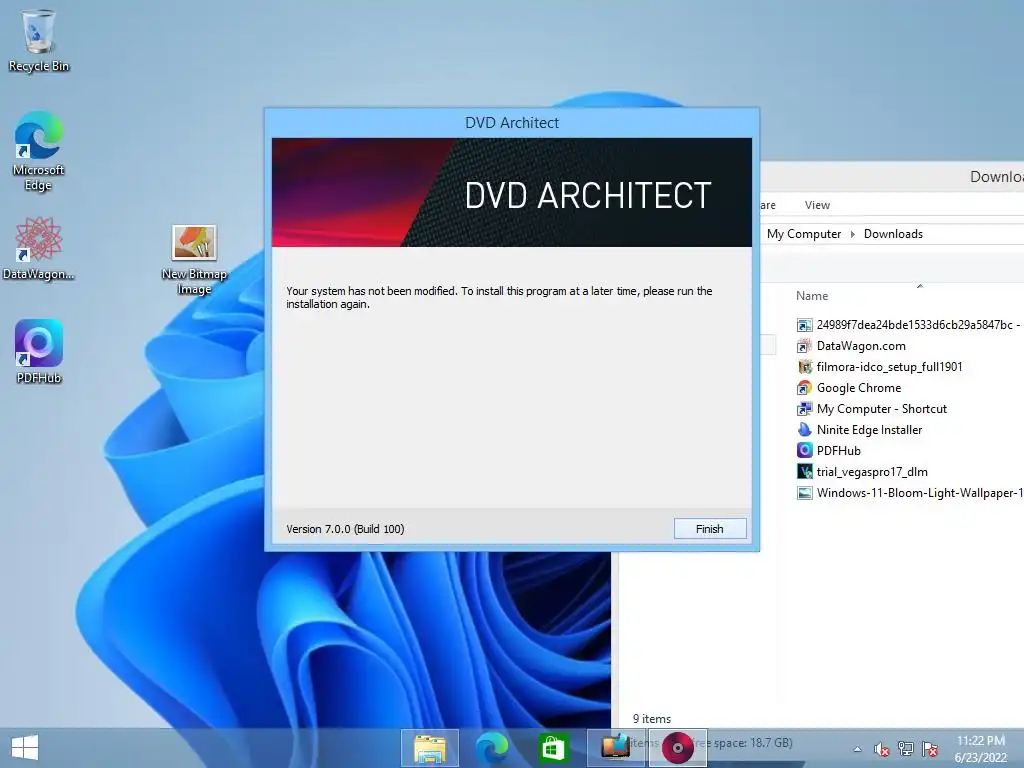Open the Windows Start button
The image size is (1024, 768).
click(25, 748)
